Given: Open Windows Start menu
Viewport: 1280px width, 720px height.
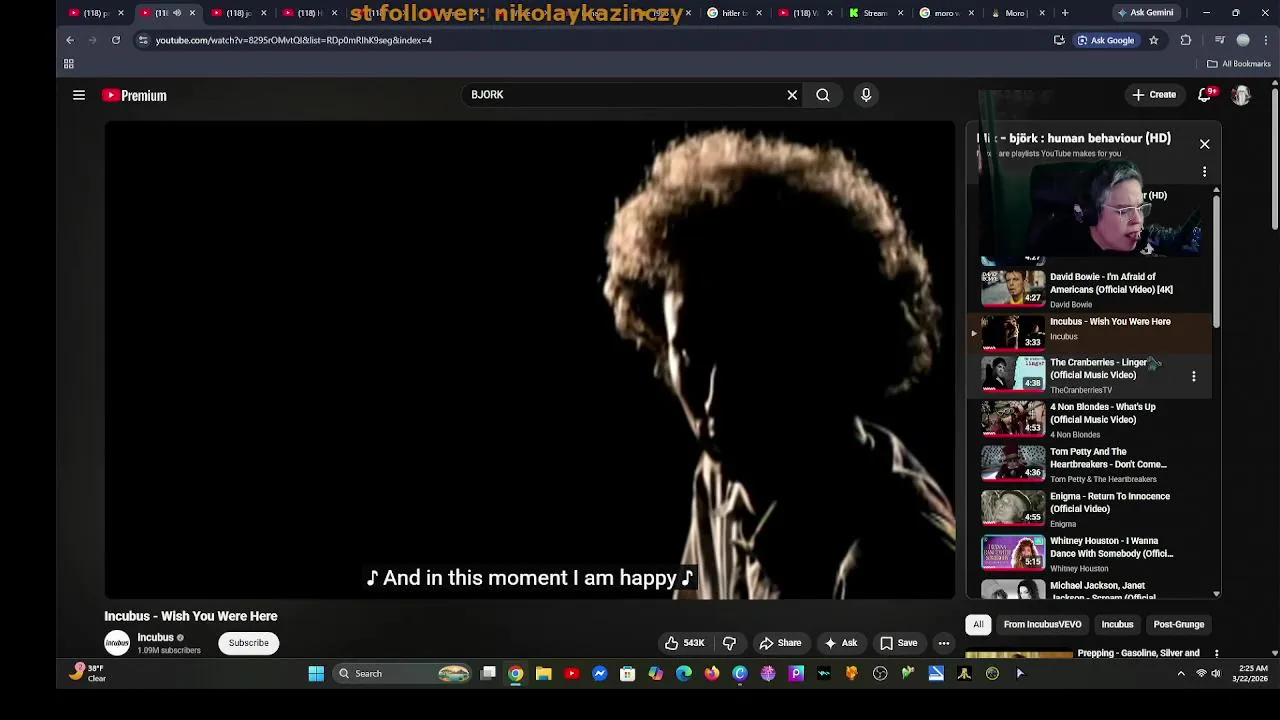Looking at the screenshot, I should click(x=316, y=673).
